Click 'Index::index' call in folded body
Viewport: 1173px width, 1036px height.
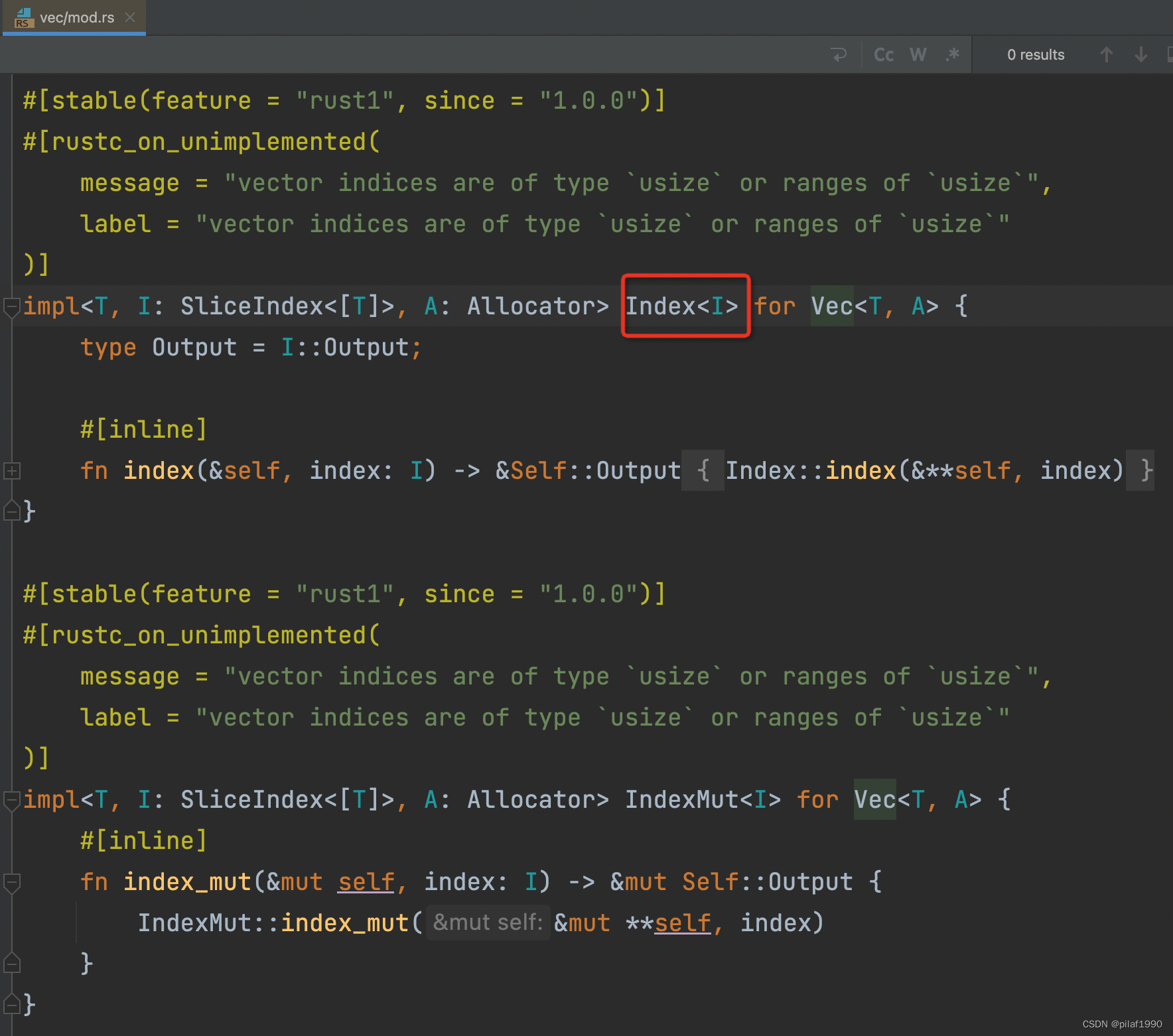[x=811, y=471]
